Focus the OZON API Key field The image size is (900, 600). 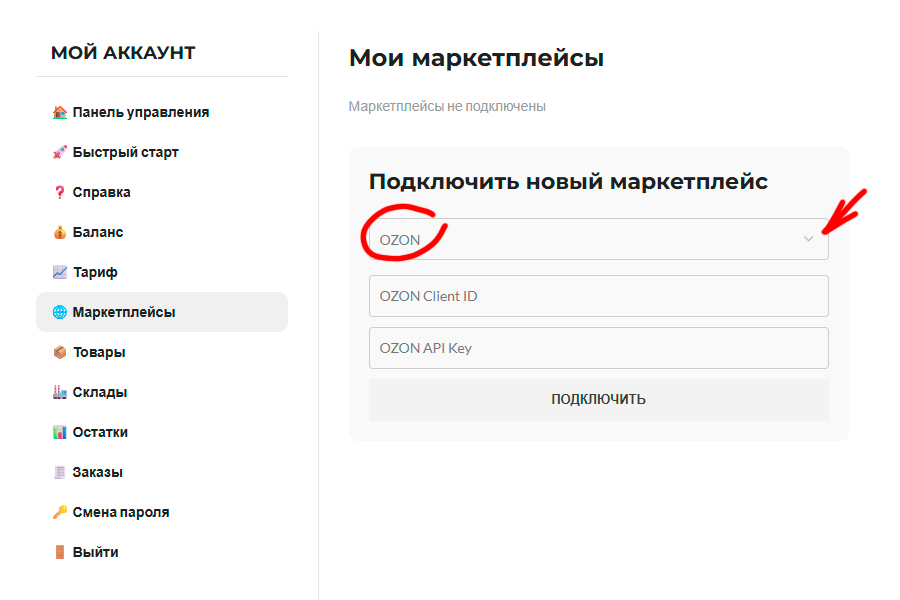pyautogui.click(x=599, y=348)
